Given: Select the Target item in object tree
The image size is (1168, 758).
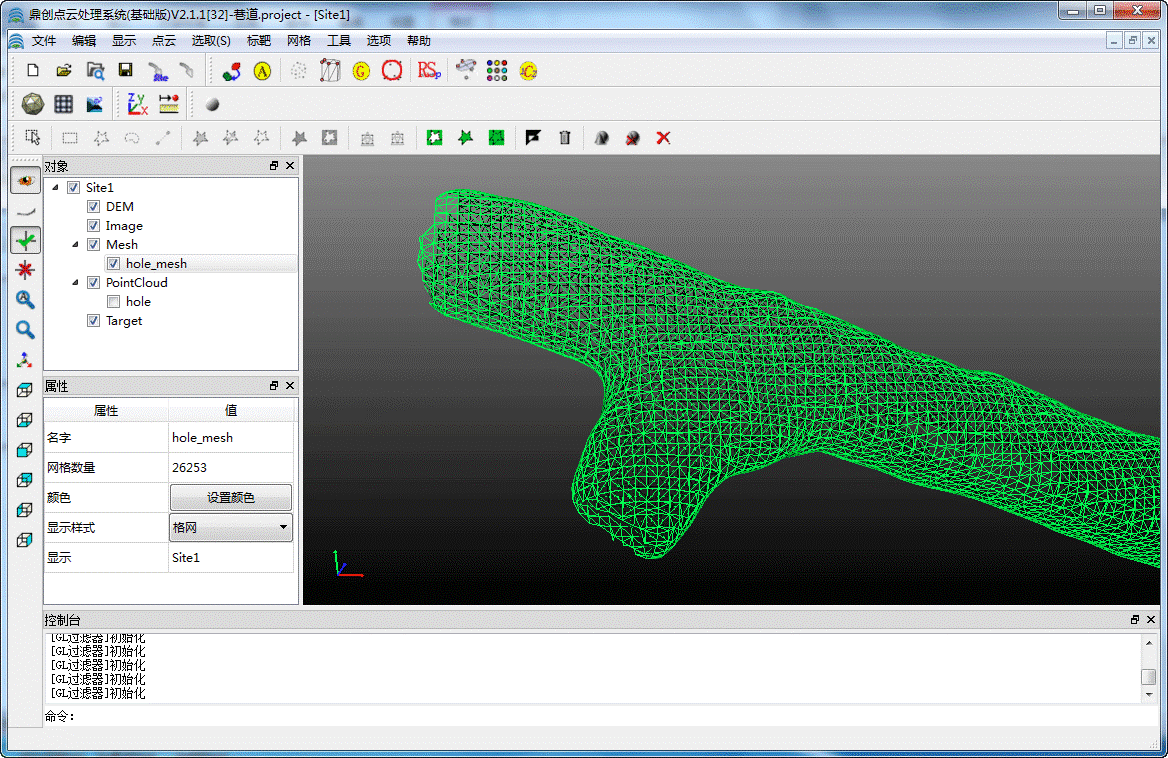Looking at the screenshot, I should [124, 321].
